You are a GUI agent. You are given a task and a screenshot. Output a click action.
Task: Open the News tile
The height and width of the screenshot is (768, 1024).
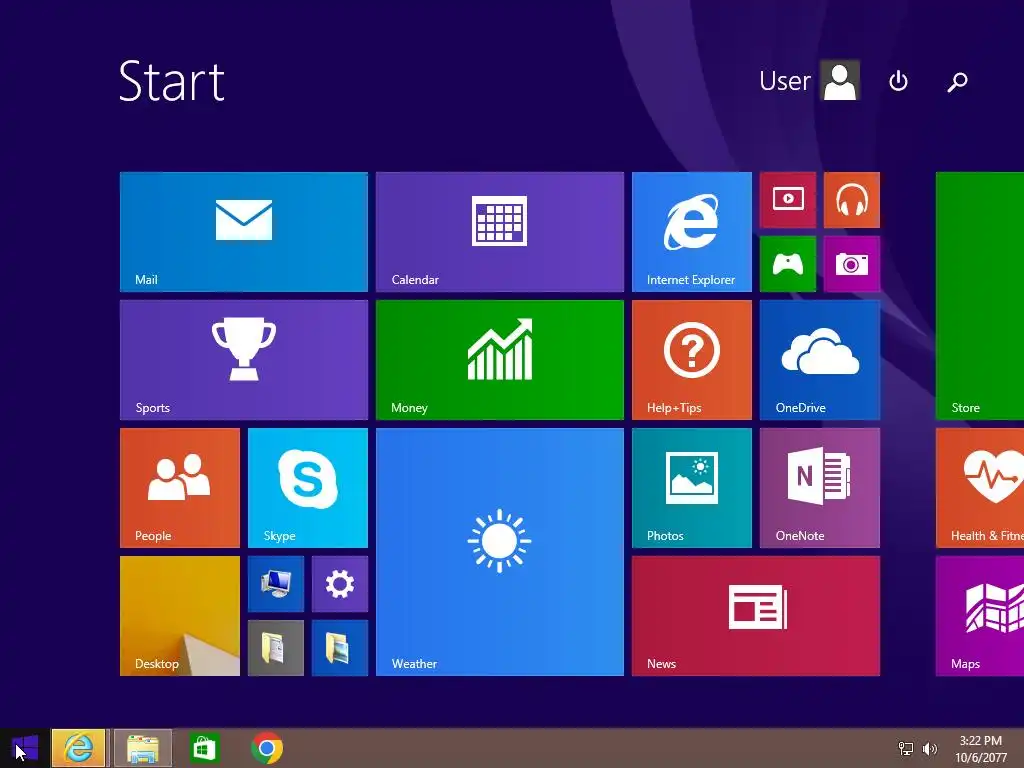756,616
